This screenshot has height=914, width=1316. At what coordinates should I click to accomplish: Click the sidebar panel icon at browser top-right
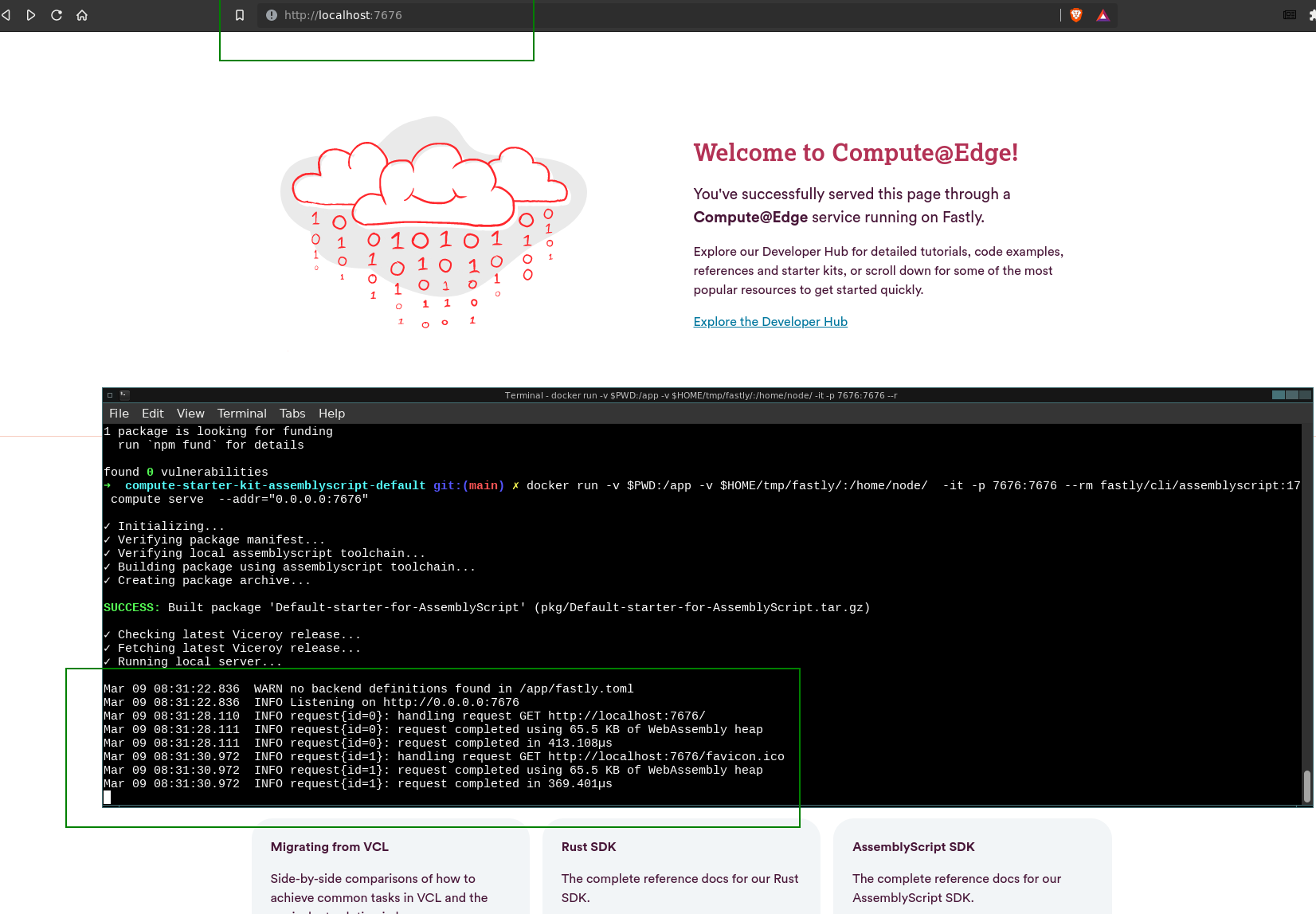(x=1290, y=15)
